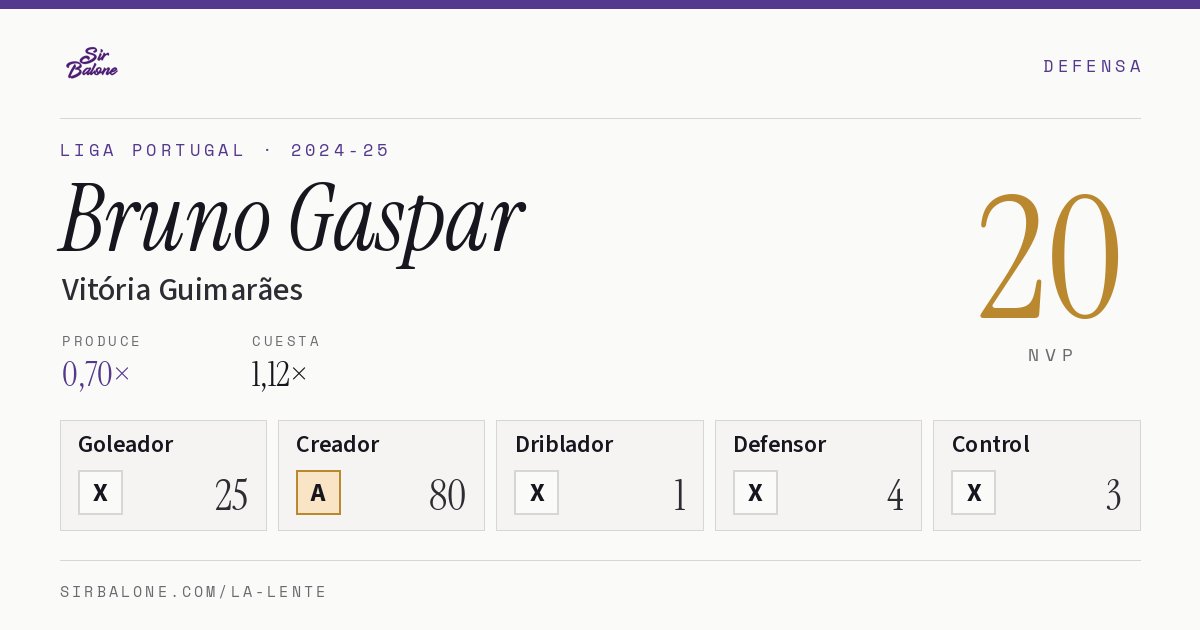Click the Vitória Guimarães team name

coord(182,289)
